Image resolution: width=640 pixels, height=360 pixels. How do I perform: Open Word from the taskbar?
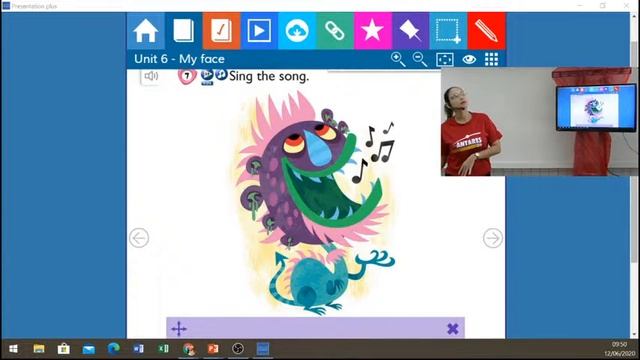pyautogui.click(x=138, y=349)
